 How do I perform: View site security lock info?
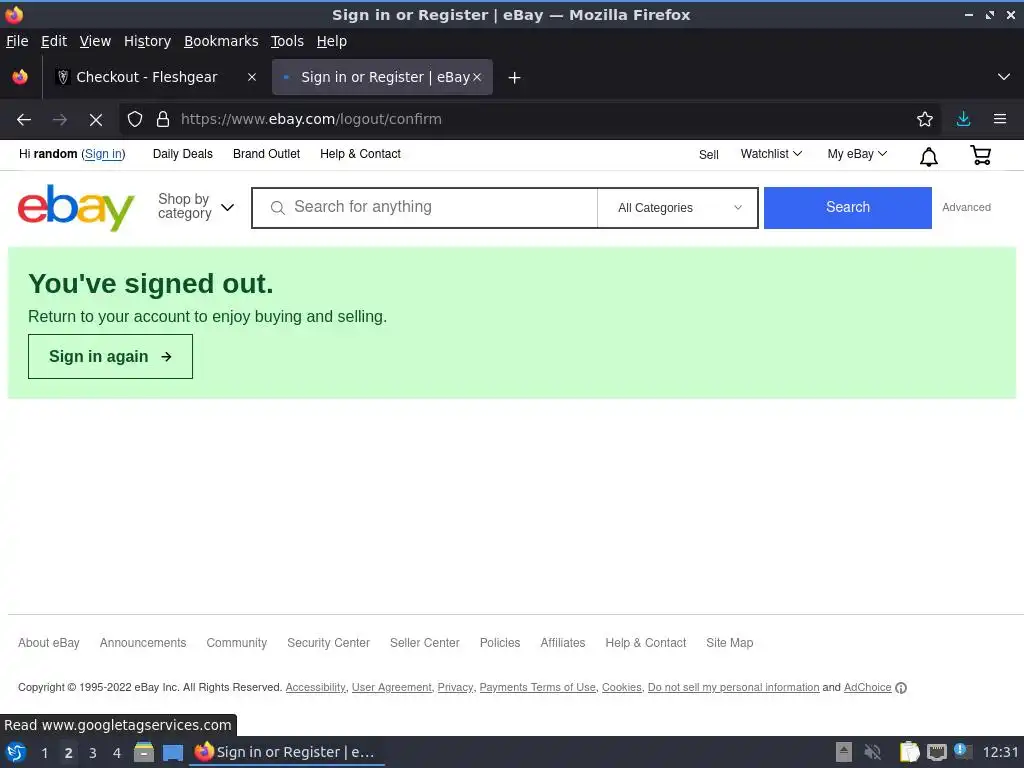163,119
